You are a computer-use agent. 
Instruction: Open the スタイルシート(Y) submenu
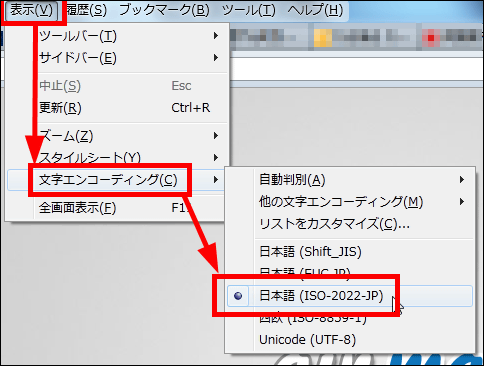117,157
